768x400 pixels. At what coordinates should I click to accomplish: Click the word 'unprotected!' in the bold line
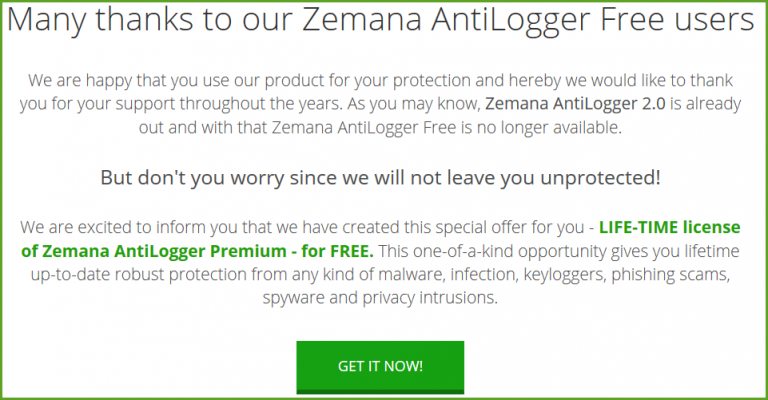[600, 177]
